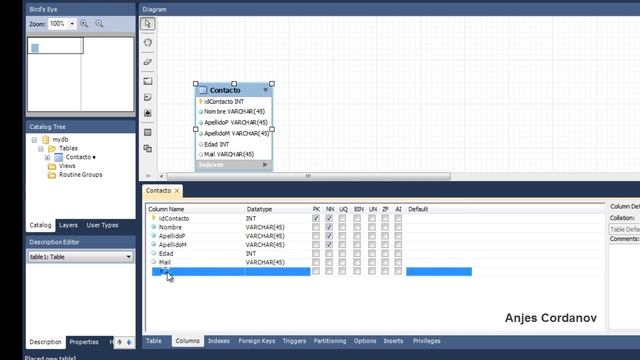Image resolution: width=640 pixels, height=360 pixels.
Task: Click the Collation field
Action: pos(624,230)
